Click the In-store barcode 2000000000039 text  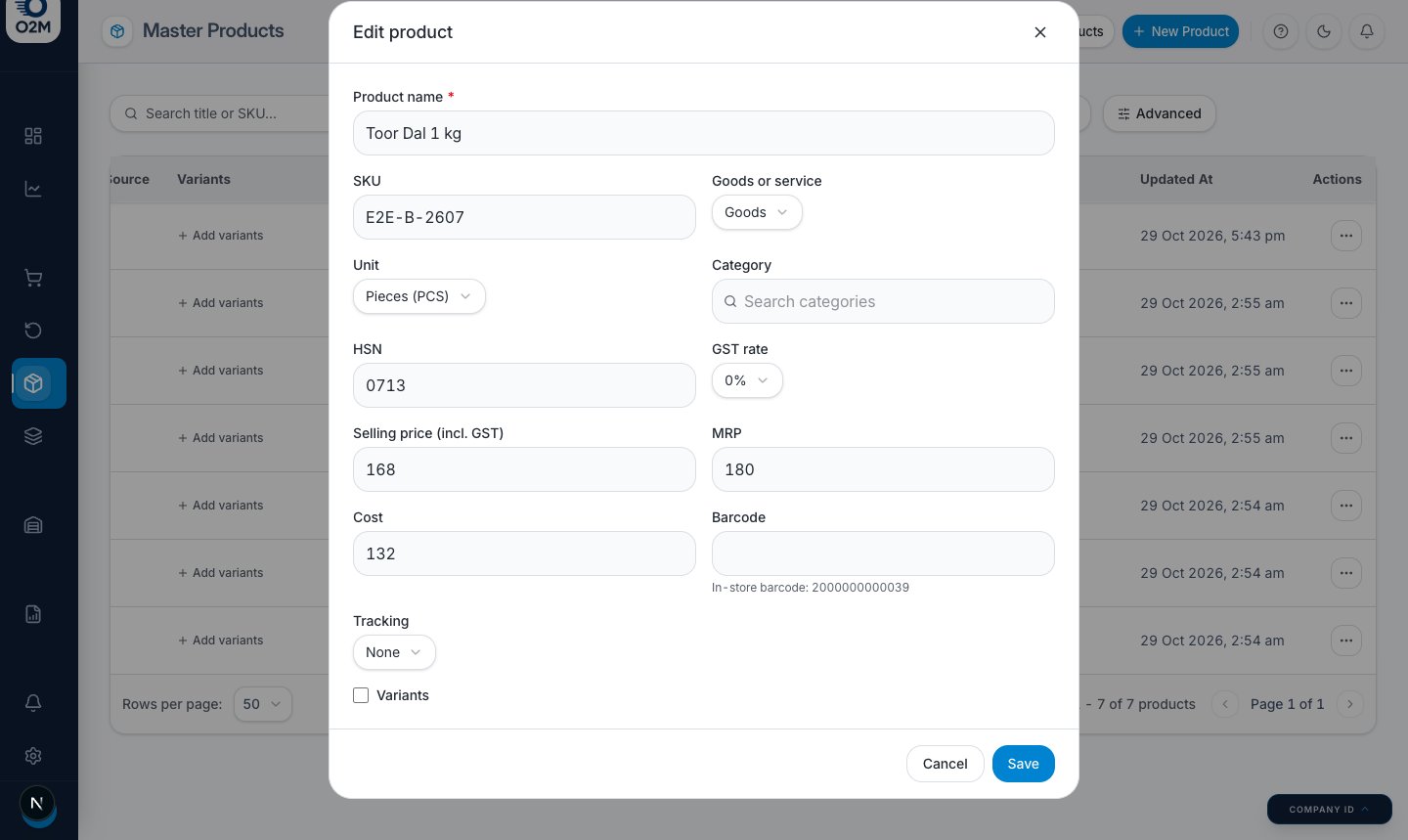tap(811, 588)
